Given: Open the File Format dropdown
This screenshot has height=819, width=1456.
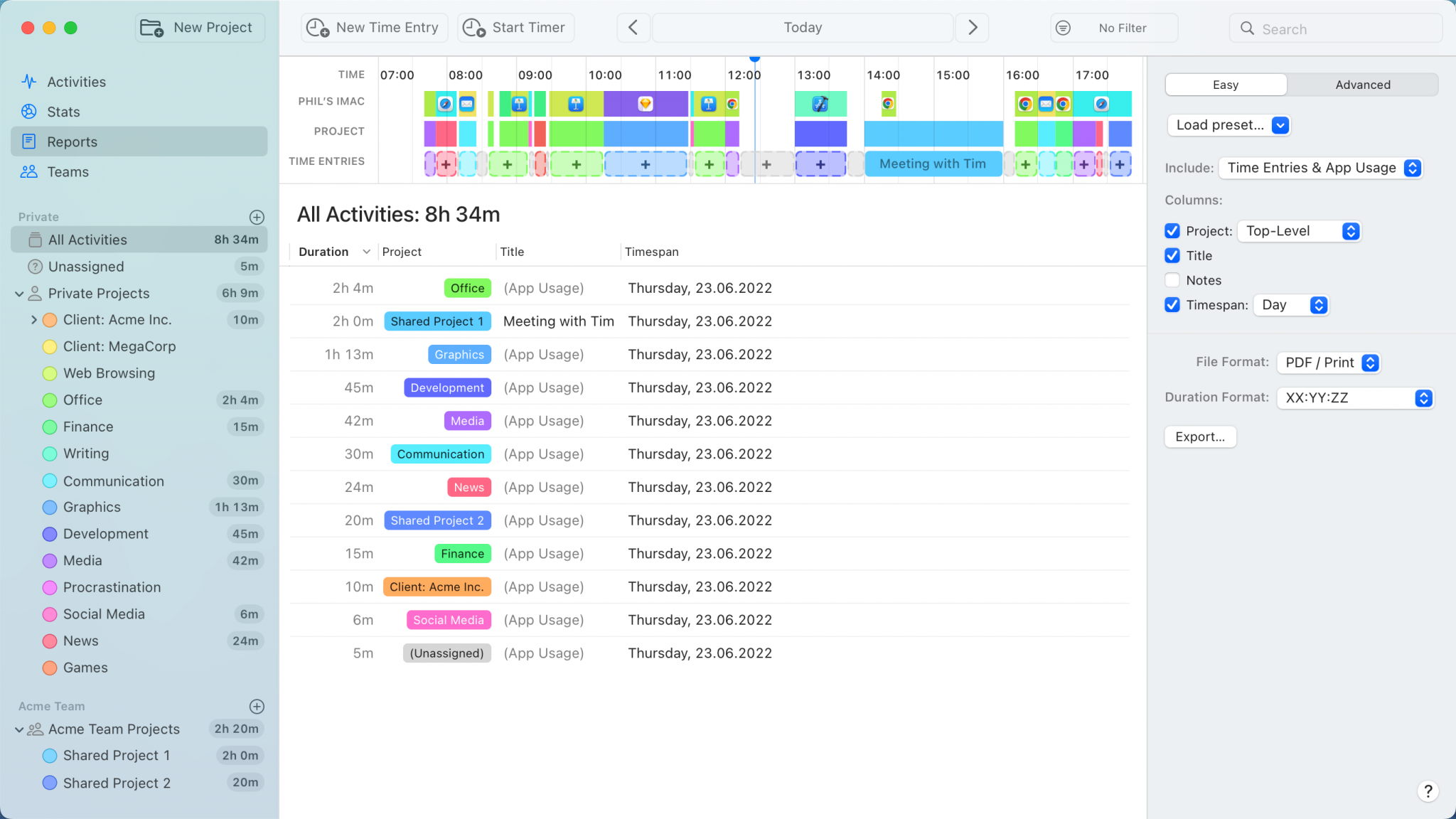Looking at the screenshot, I should coord(1327,363).
